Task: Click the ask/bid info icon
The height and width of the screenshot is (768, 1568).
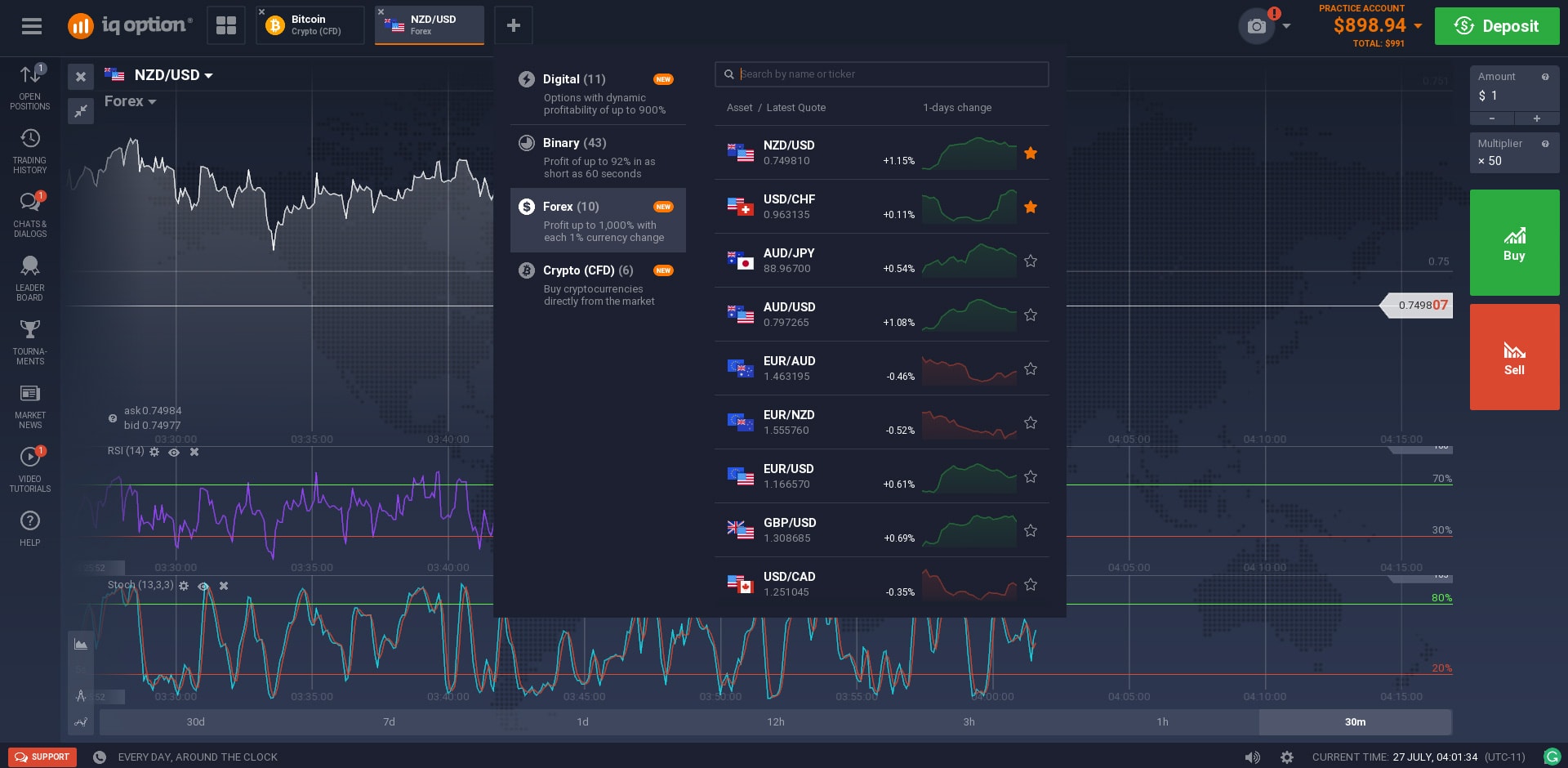Action: point(113,418)
